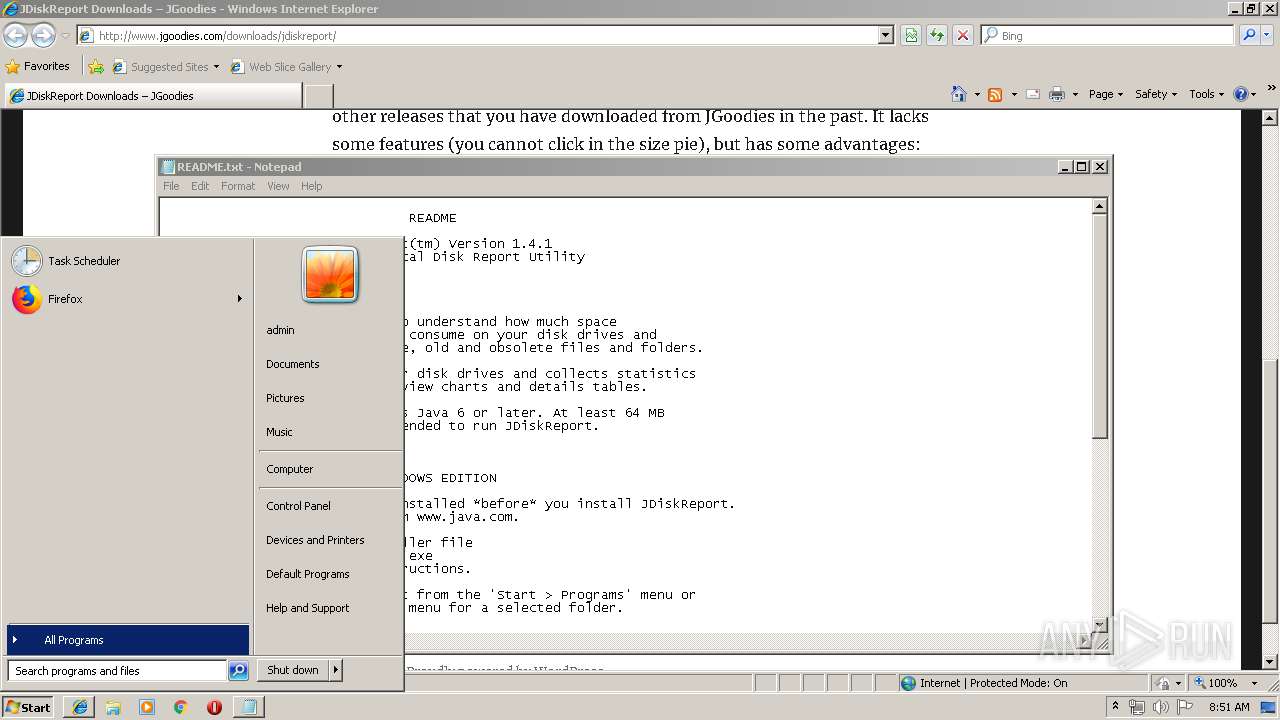Click the Home icon in command bar
This screenshot has width=1280, height=720.
[x=959, y=94]
